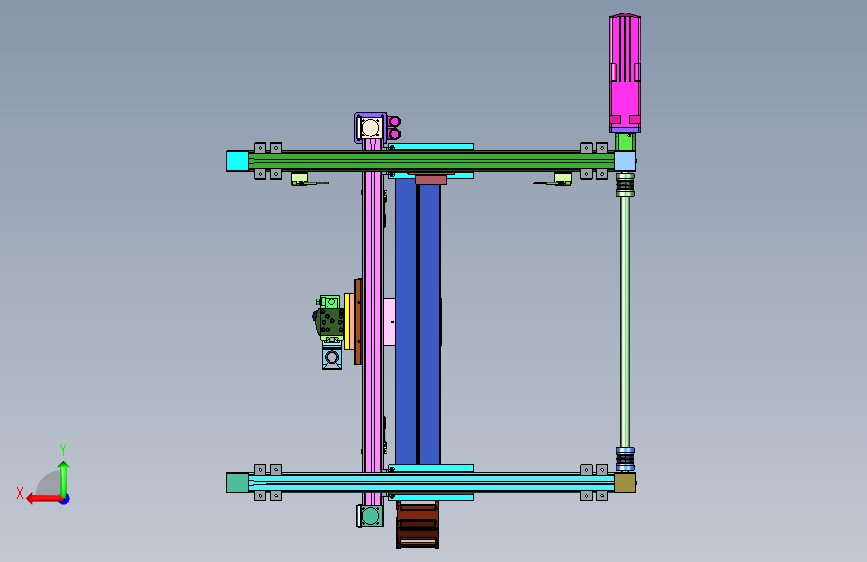This screenshot has height=562, width=867.
Task: Click the light pink carriage block
Action: tap(389, 322)
